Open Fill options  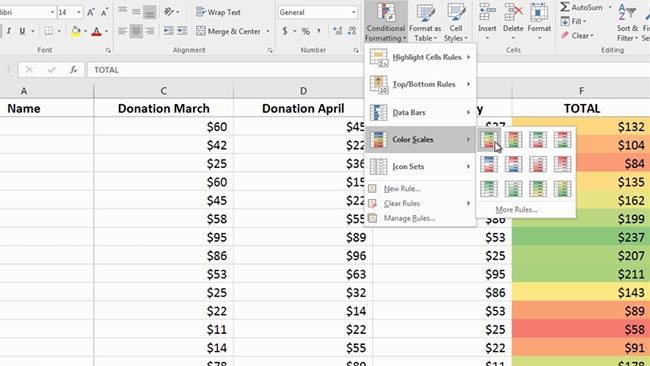pos(574,21)
